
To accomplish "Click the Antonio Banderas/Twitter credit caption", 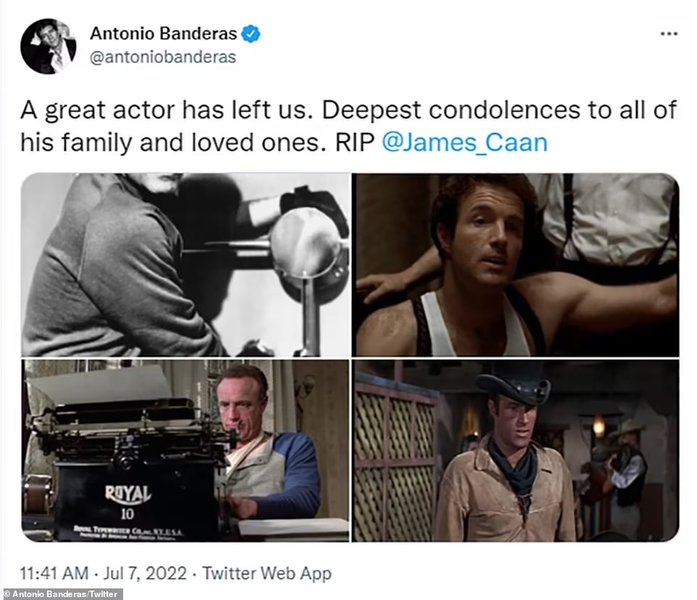I will 62,594.
